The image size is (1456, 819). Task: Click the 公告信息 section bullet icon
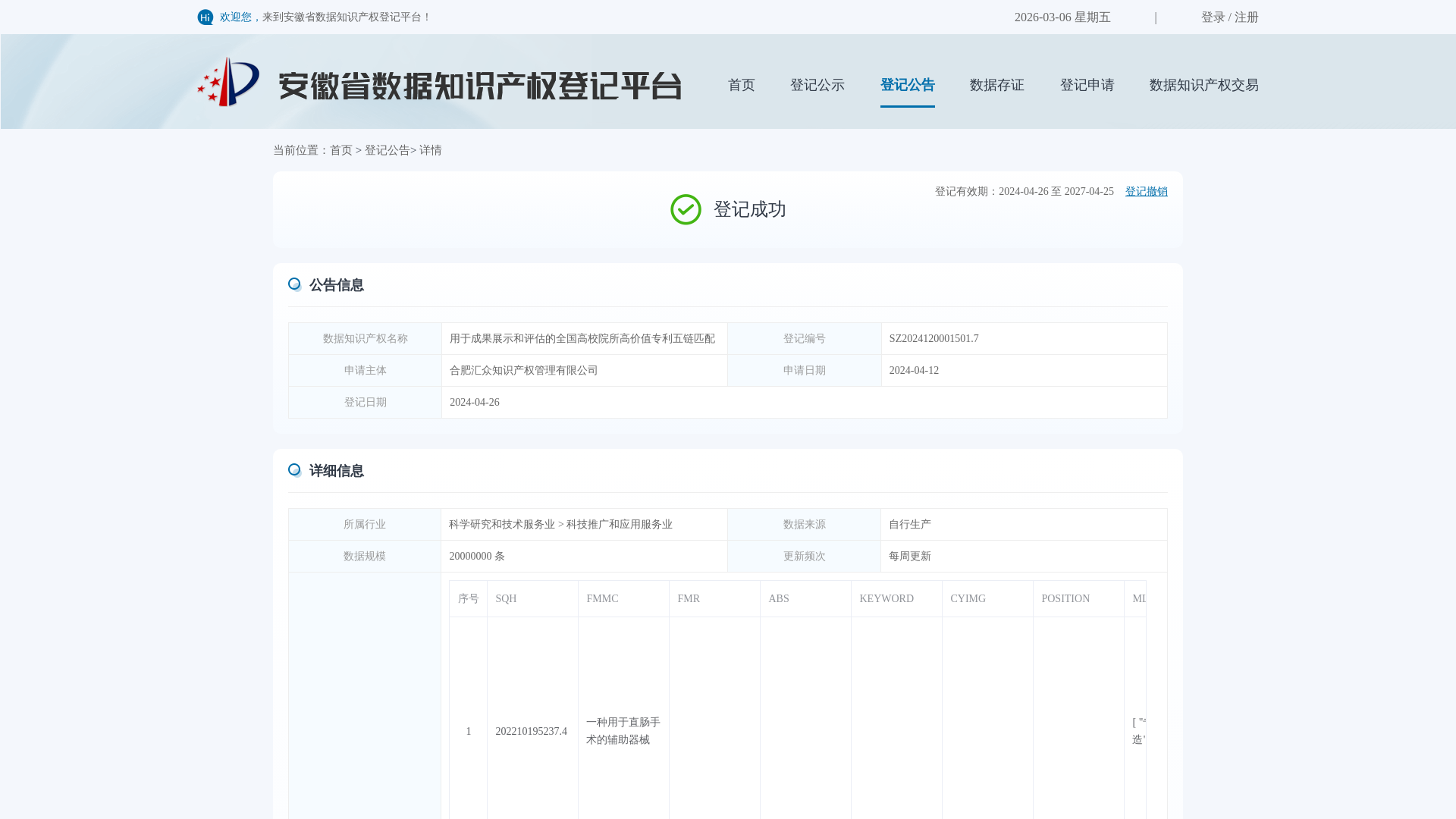294,284
